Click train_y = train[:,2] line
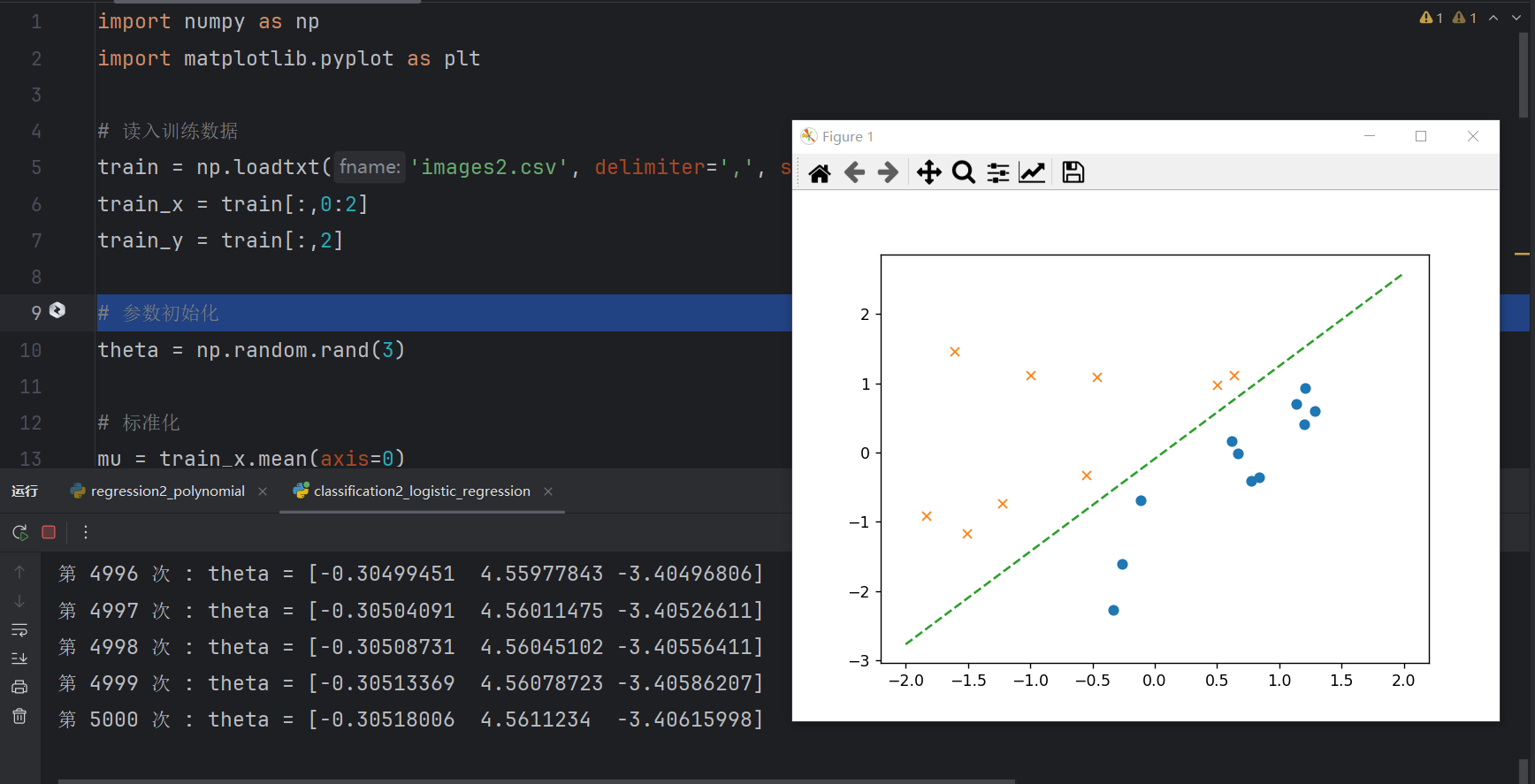This screenshot has width=1535, height=784. [220, 240]
